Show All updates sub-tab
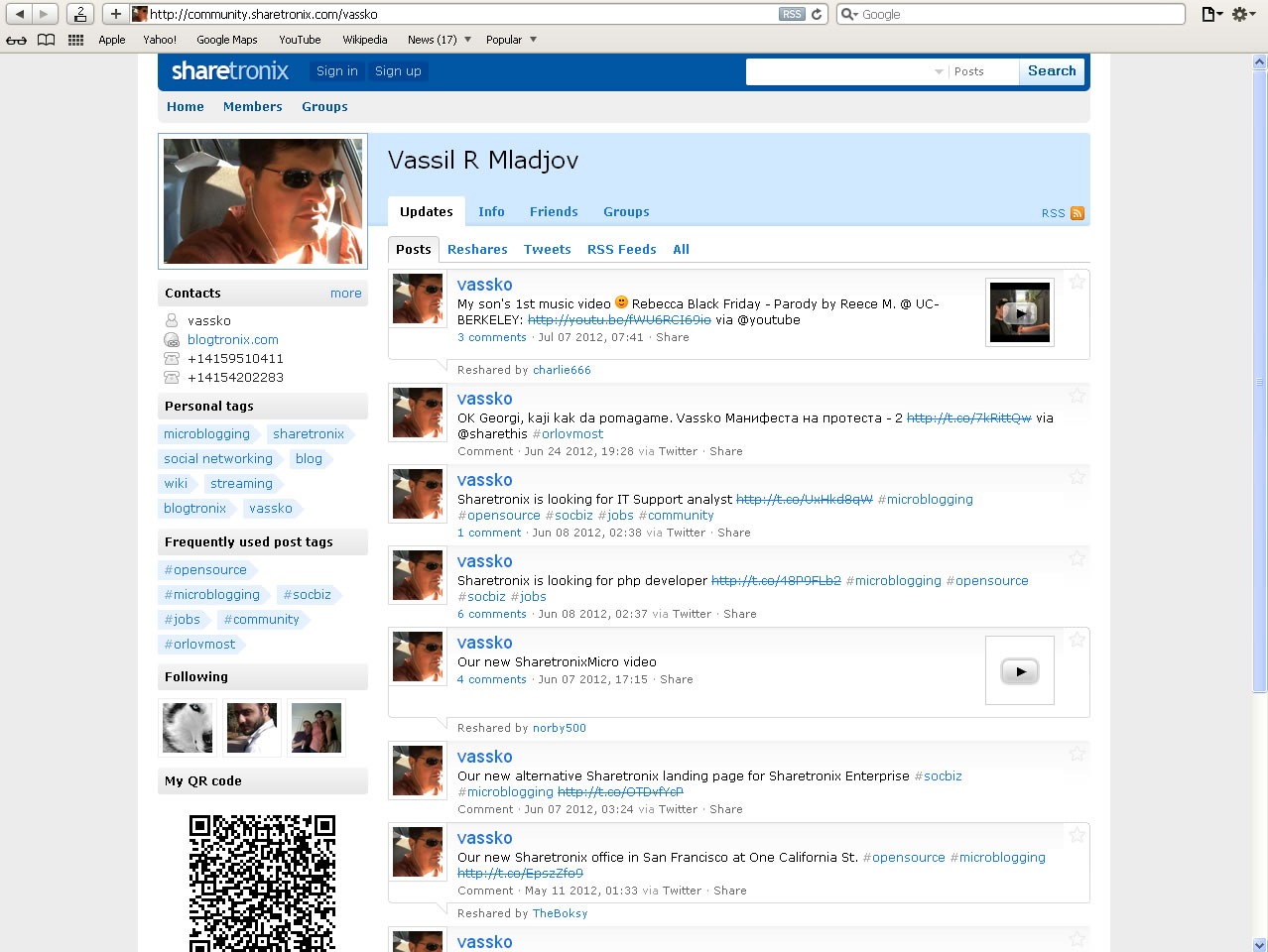 coord(681,250)
